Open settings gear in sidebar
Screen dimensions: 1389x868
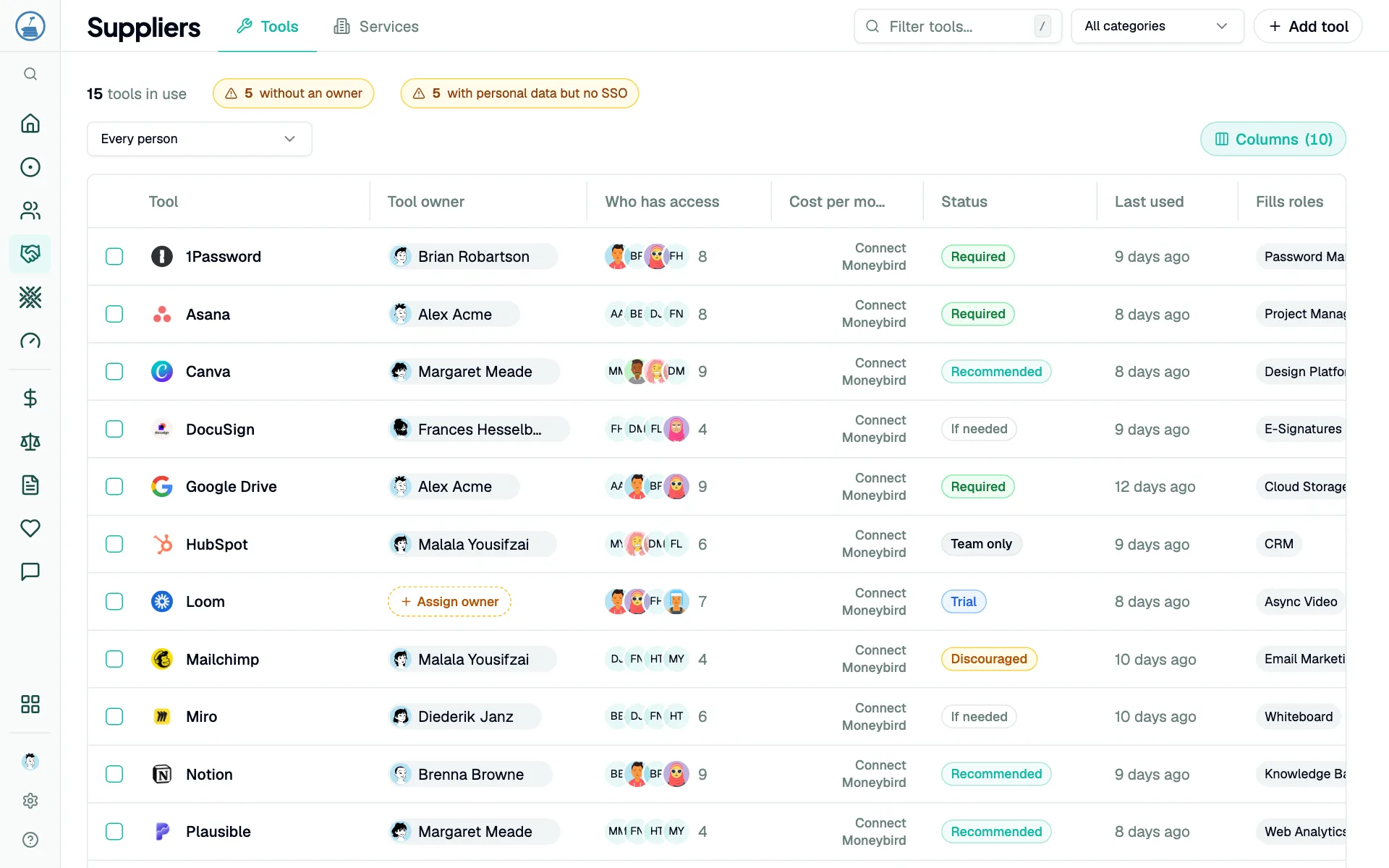coord(30,801)
